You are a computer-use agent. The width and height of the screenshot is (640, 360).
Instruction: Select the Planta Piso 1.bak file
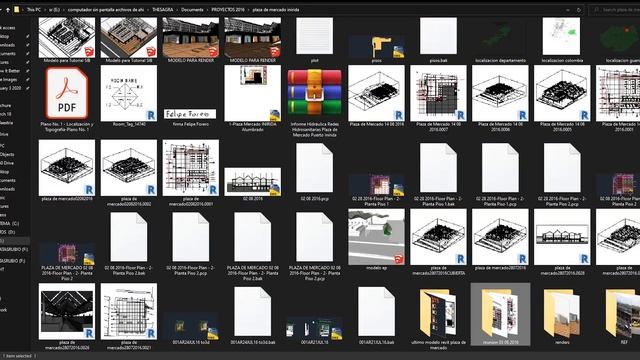pyautogui.click(x=438, y=168)
